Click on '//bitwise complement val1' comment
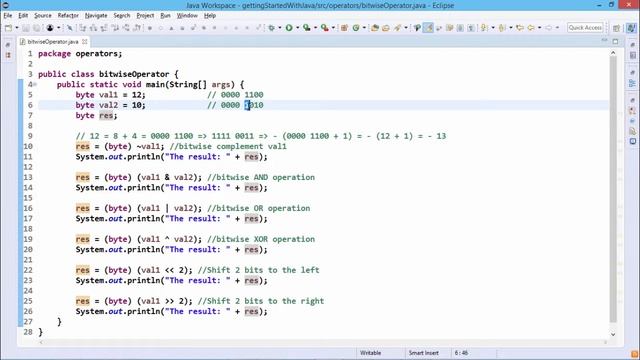Screen dimensions: 640x360 click(x=228, y=146)
